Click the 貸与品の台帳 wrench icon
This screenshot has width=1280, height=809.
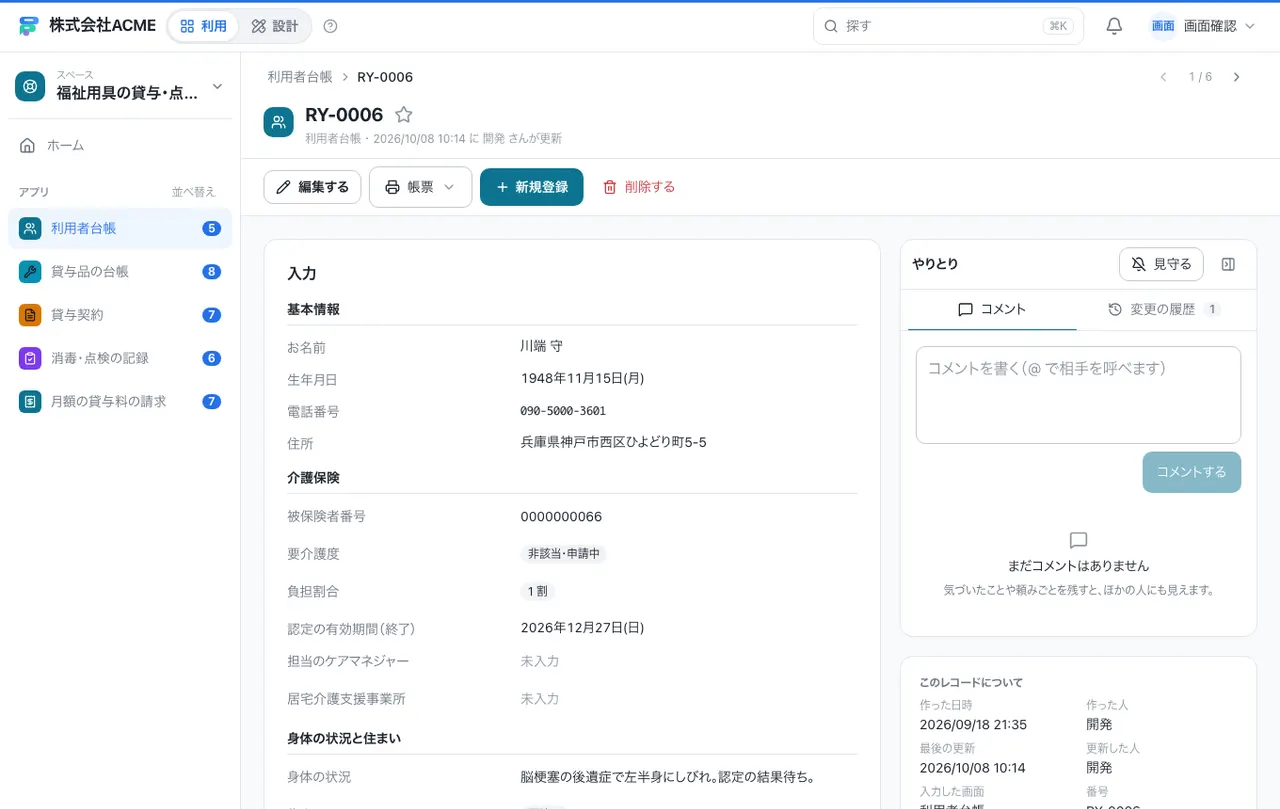[30, 271]
